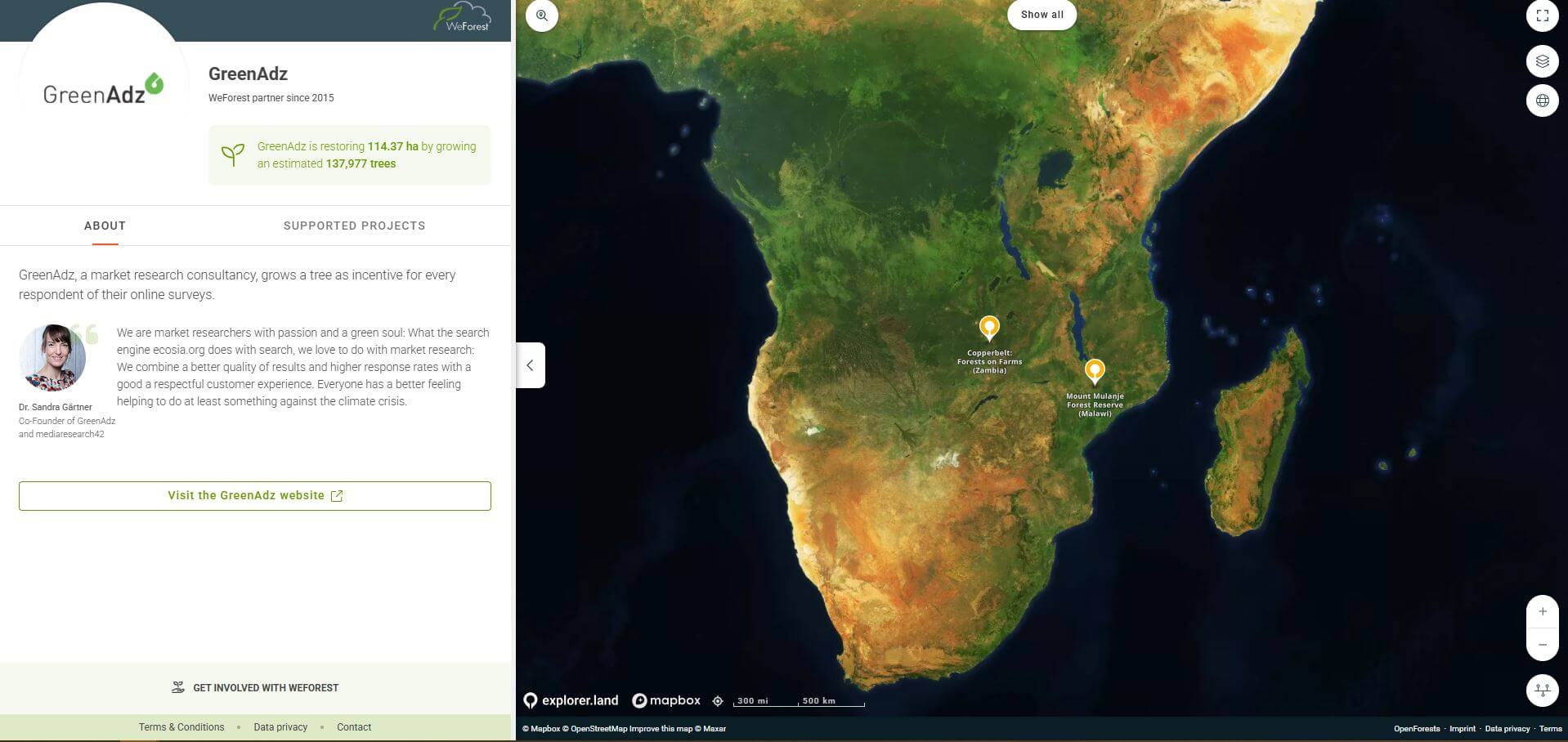Open the Contact link in footer
This screenshot has width=1568, height=742.
coord(353,727)
